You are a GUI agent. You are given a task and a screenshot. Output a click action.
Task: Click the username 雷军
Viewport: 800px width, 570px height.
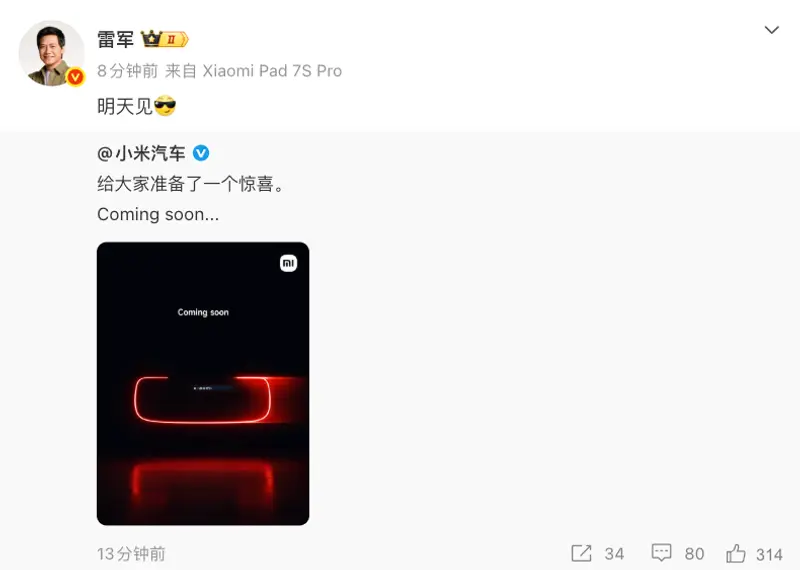pyautogui.click(x=116, y=39)
